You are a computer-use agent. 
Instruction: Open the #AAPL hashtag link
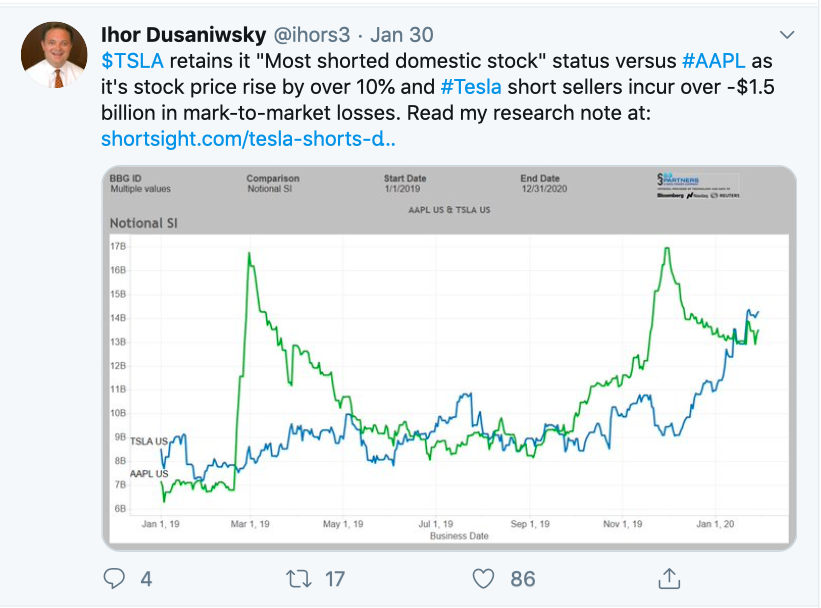point(715,61)
